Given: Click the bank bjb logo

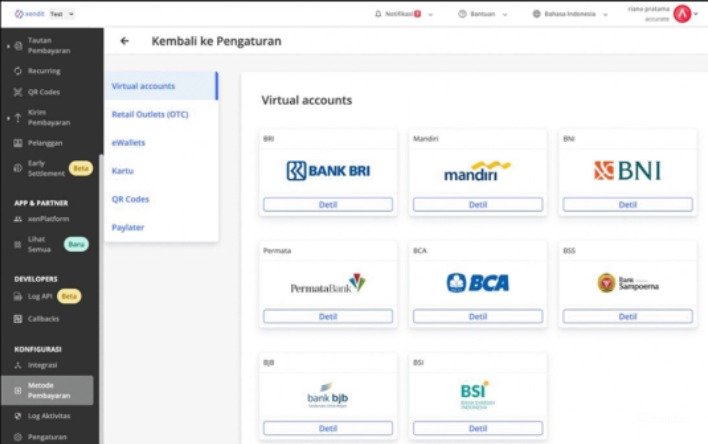Looking at the screenshot, I should click(x=328, y=395).
